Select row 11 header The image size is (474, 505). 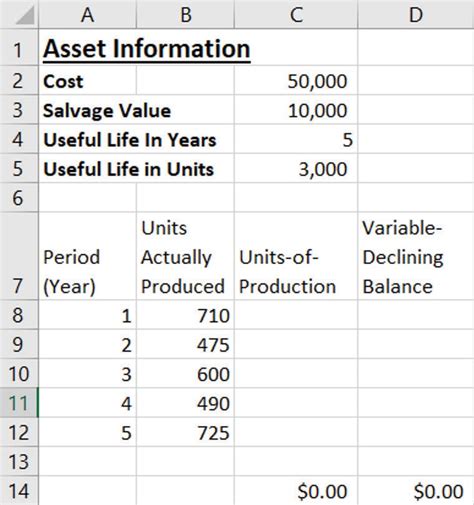click(19, 403)
